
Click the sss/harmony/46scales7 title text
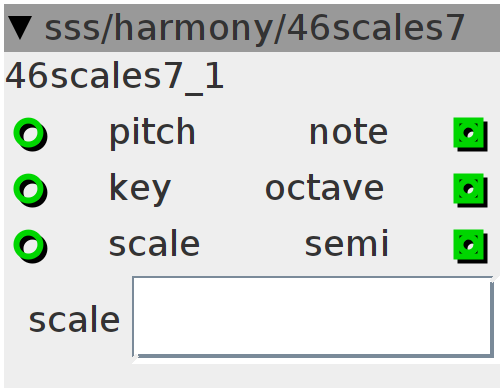254,28
